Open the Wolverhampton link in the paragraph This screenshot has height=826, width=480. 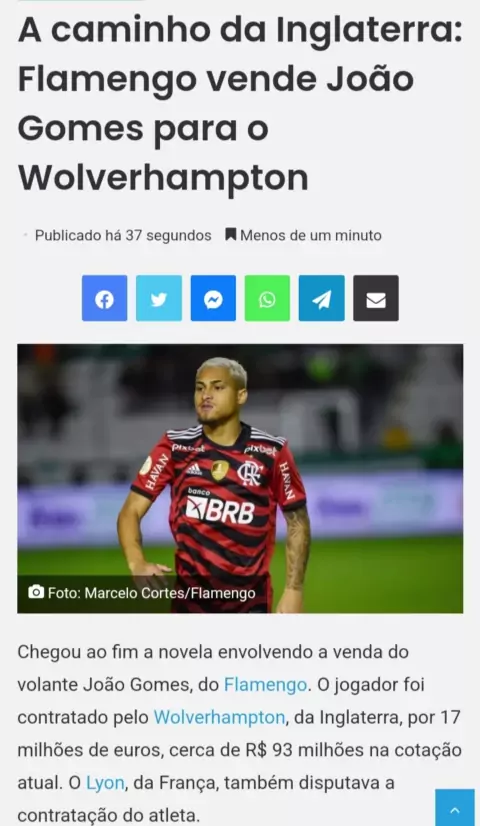click(219, 717)
